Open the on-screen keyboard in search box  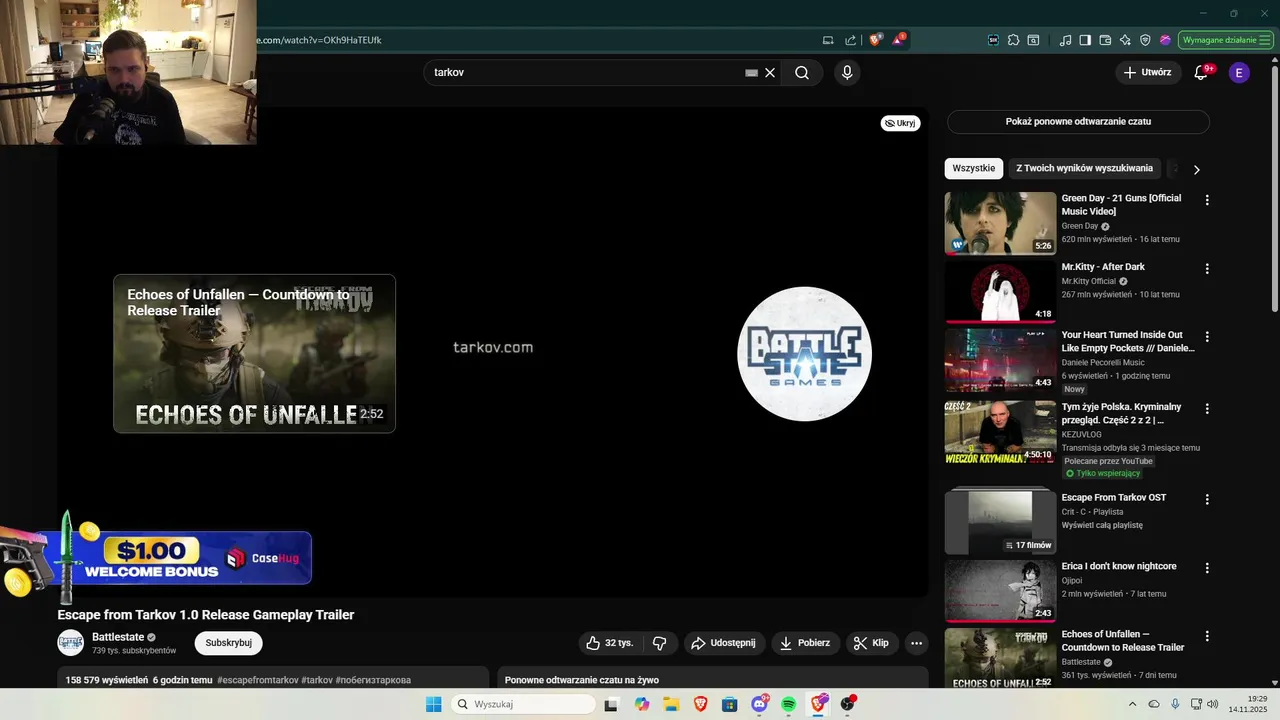tap(751, 73)
